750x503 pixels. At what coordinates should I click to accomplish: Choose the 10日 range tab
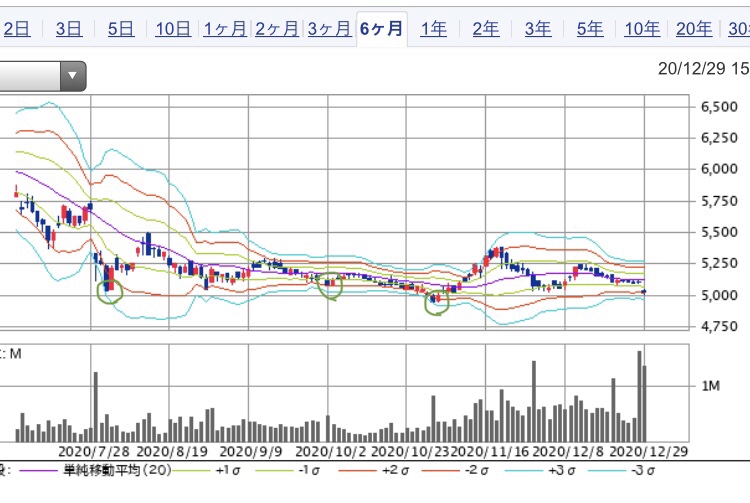(173, 28)
